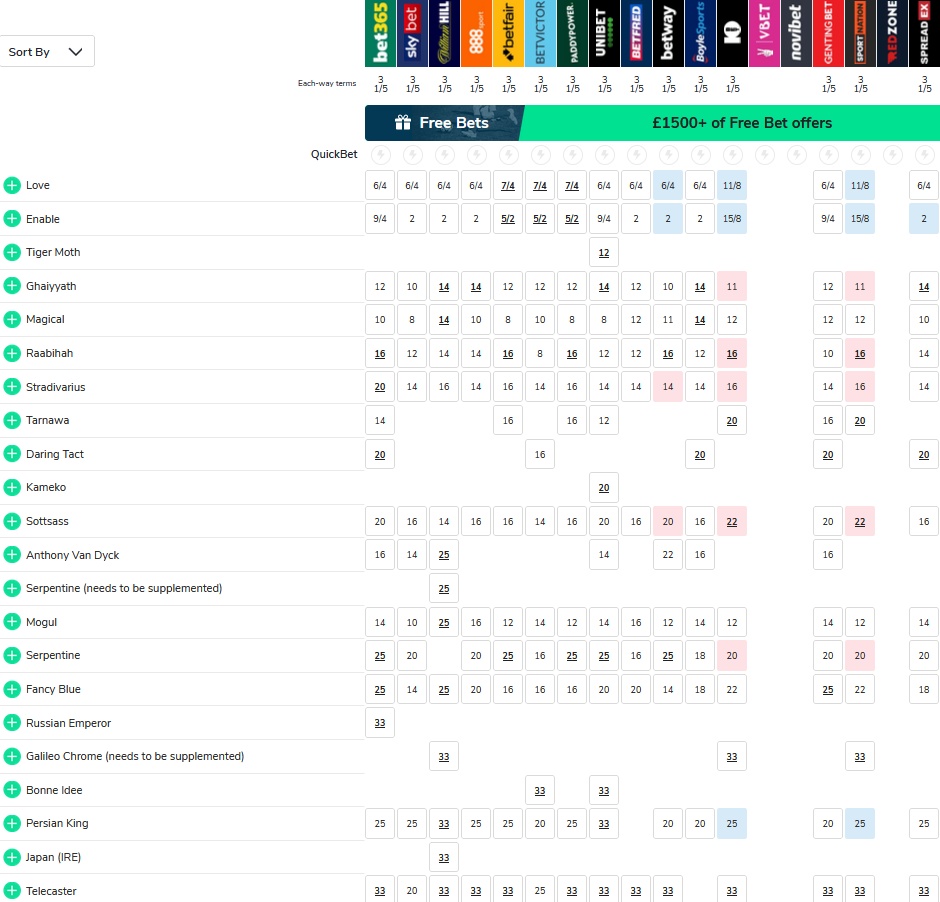Click the Betway logo in header
This screenshot has width=940, height=902.
(x=668, y=33)
